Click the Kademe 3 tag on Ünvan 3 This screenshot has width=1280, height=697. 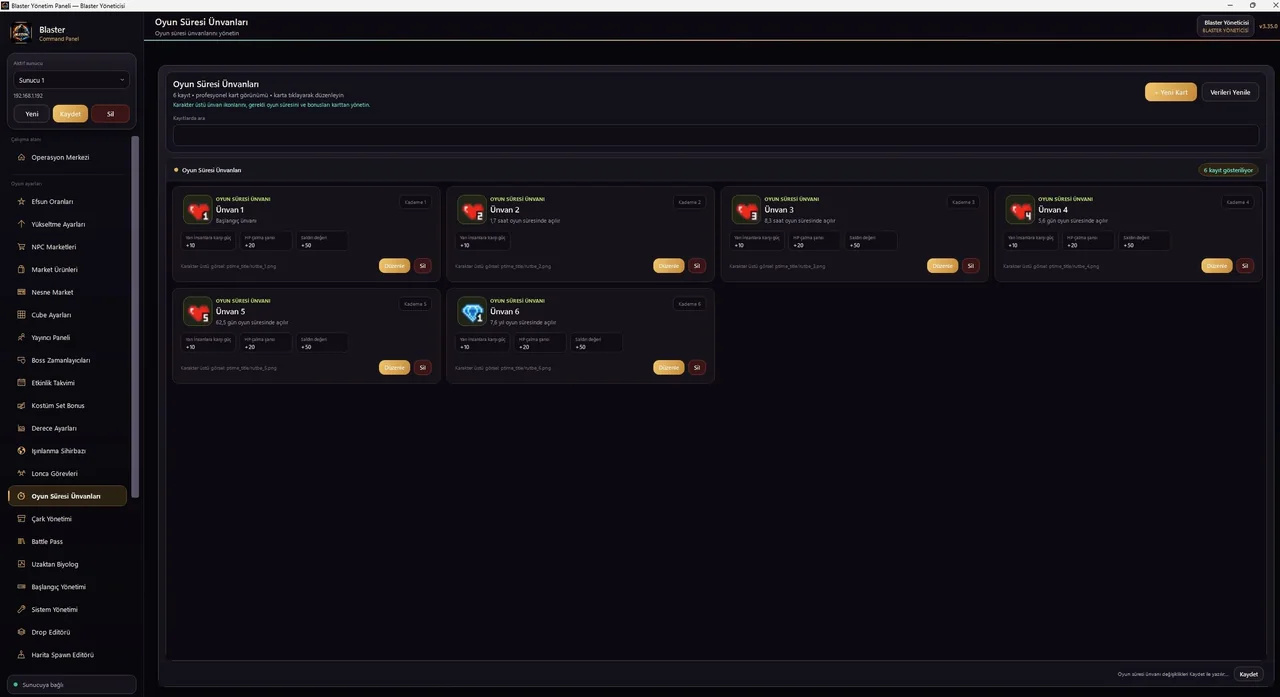(963, 202)
